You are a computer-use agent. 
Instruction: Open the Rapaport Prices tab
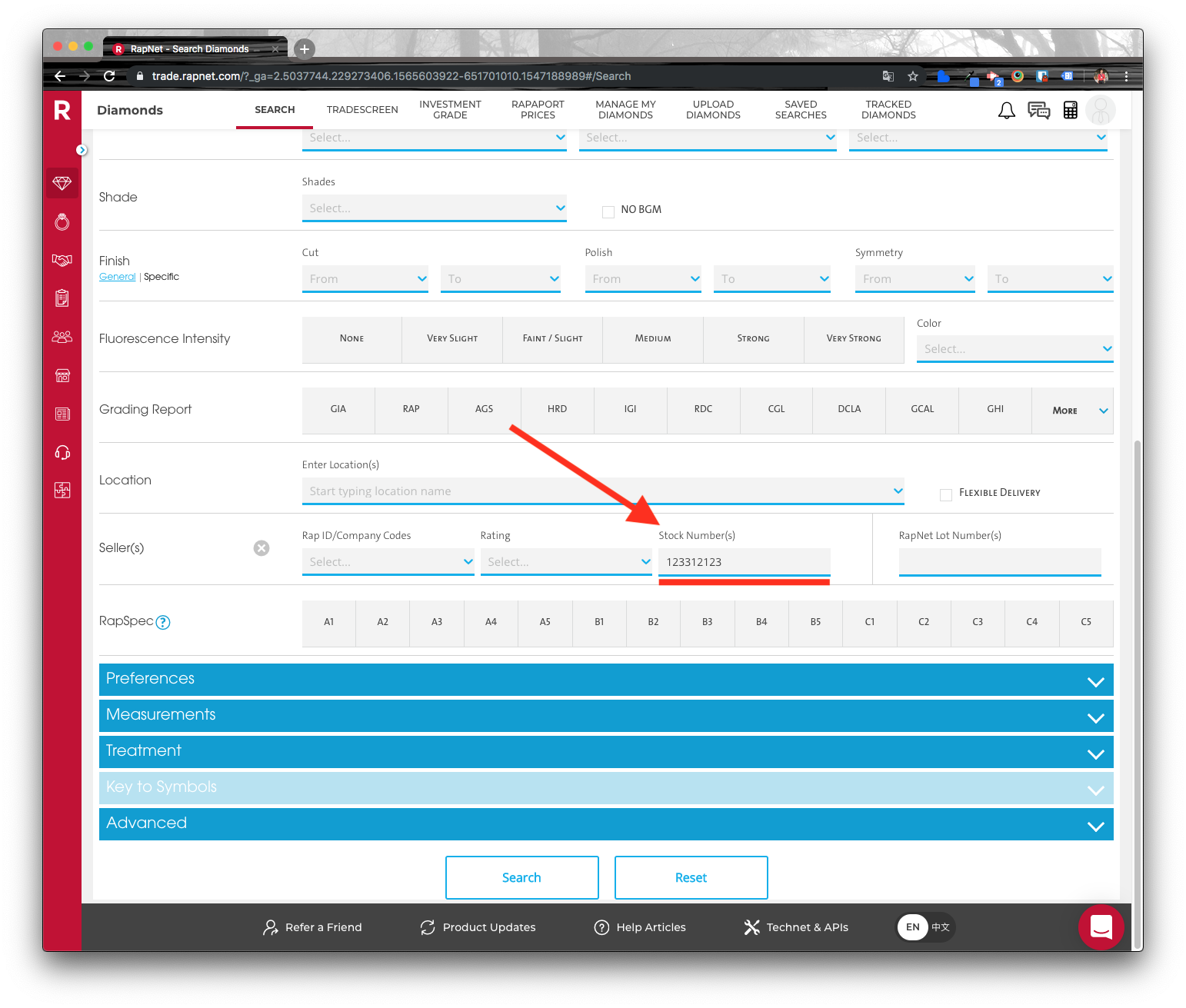pyautogui.click(x=538, y=110)
